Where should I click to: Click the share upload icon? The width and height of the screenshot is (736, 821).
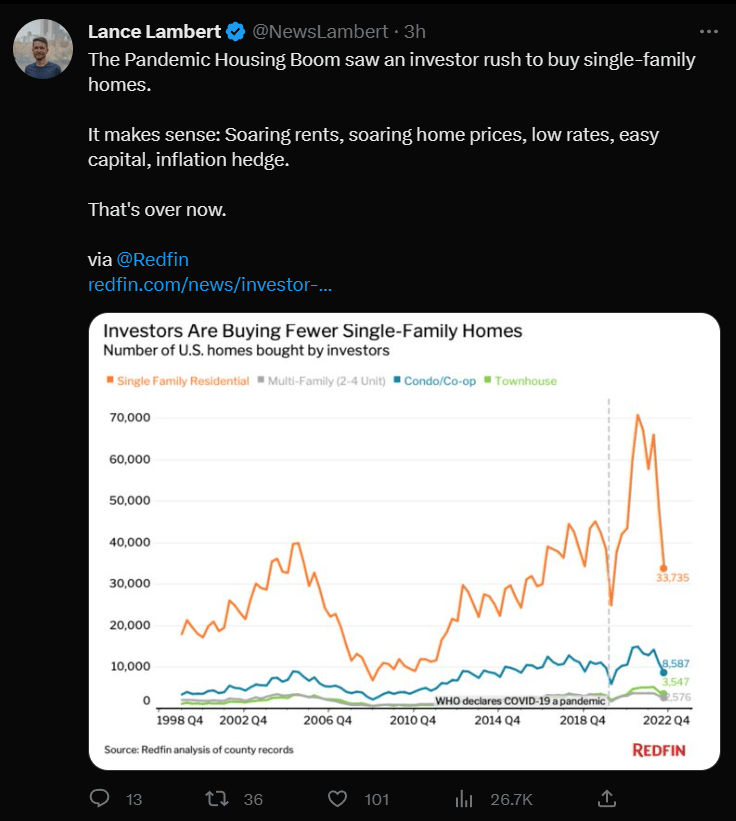[x=606, y=798]
